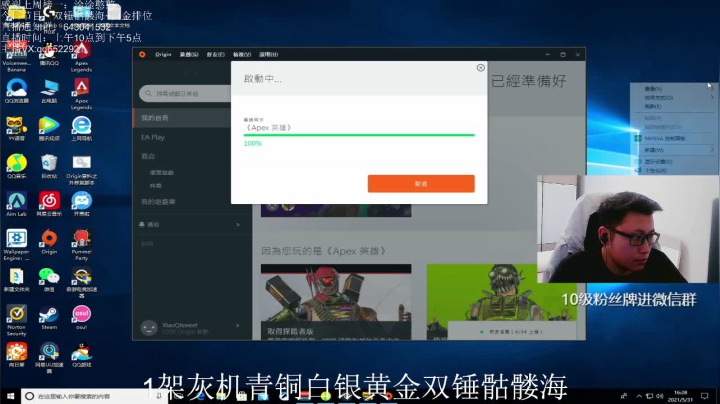Launch QQ游戏 from the desktop
The image size is (720, 404).
81,355
